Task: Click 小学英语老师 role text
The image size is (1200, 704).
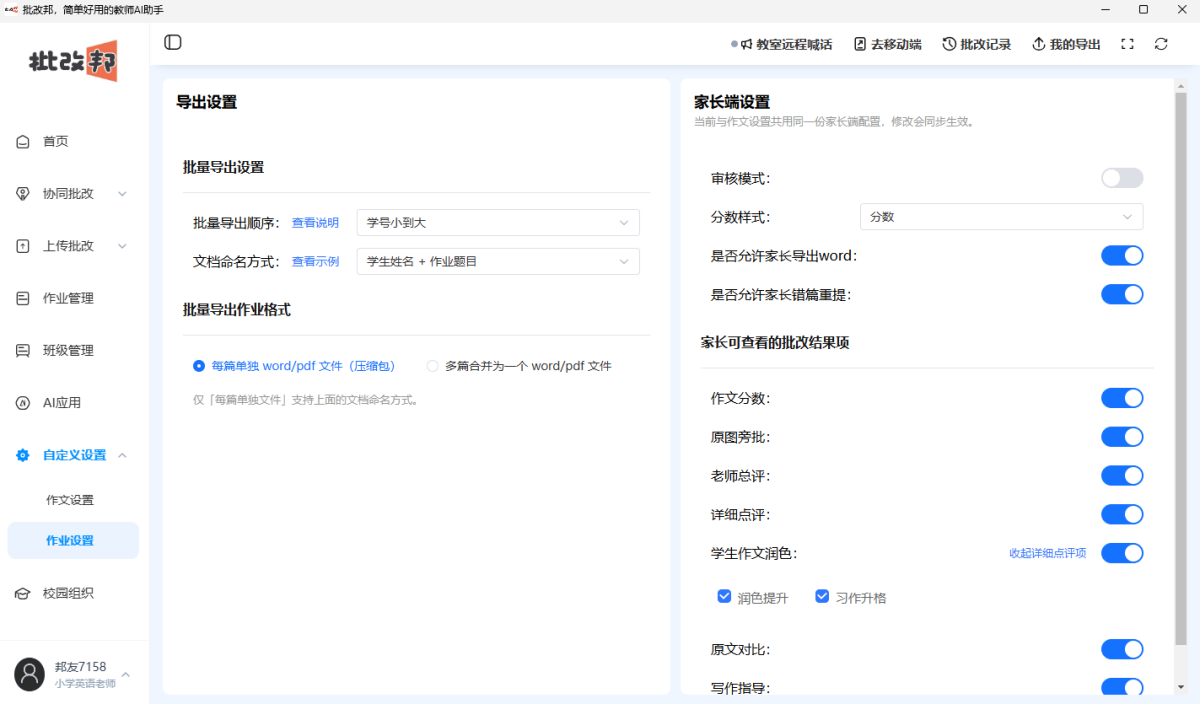Action: point(85,683)
